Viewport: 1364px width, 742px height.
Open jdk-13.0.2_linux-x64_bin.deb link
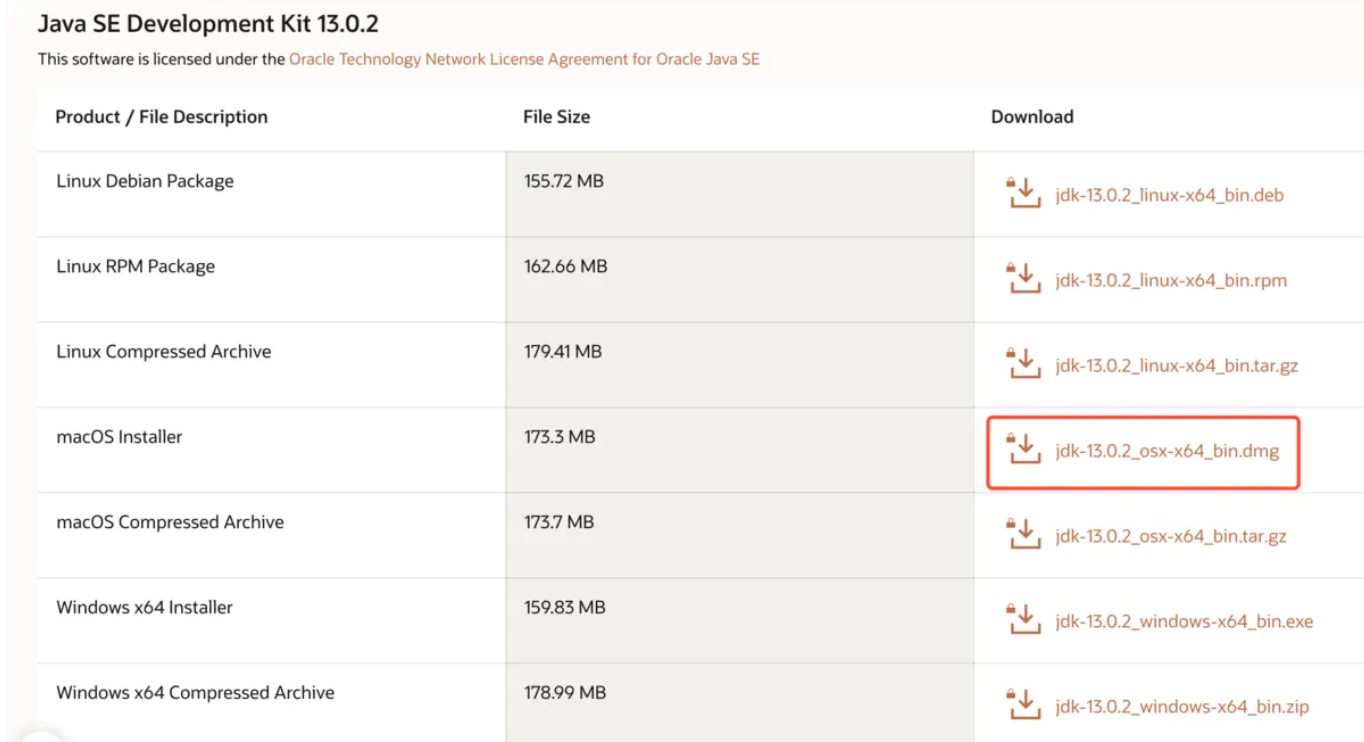tap(1169, 195)
